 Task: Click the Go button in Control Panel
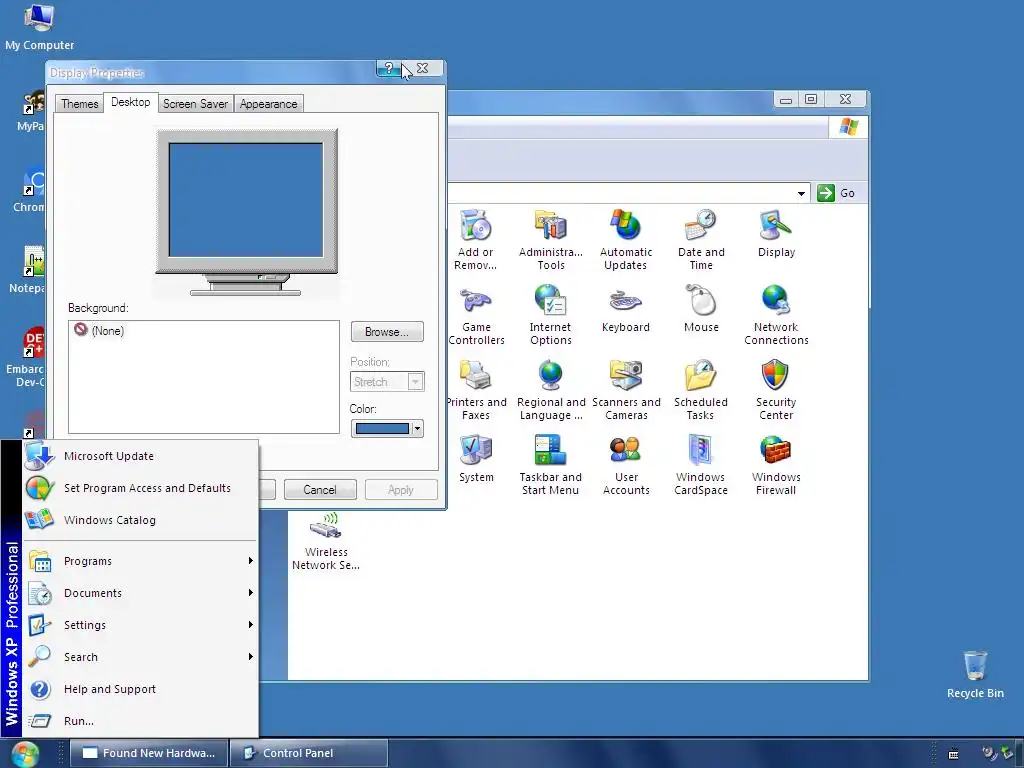point(837,193)
